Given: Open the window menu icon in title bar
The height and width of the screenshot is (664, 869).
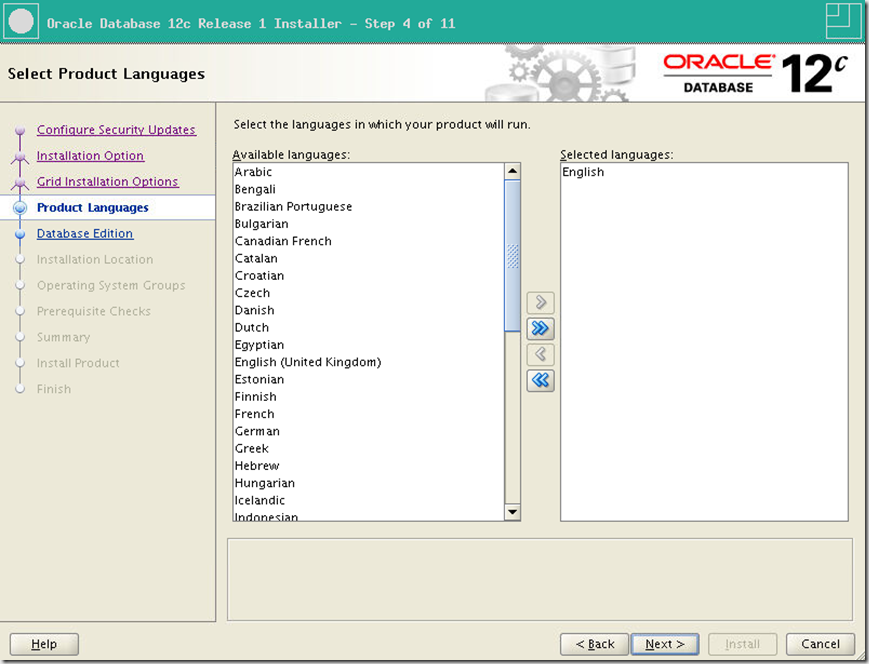Looking at the screenshot, I should click(x=21, y=22).
